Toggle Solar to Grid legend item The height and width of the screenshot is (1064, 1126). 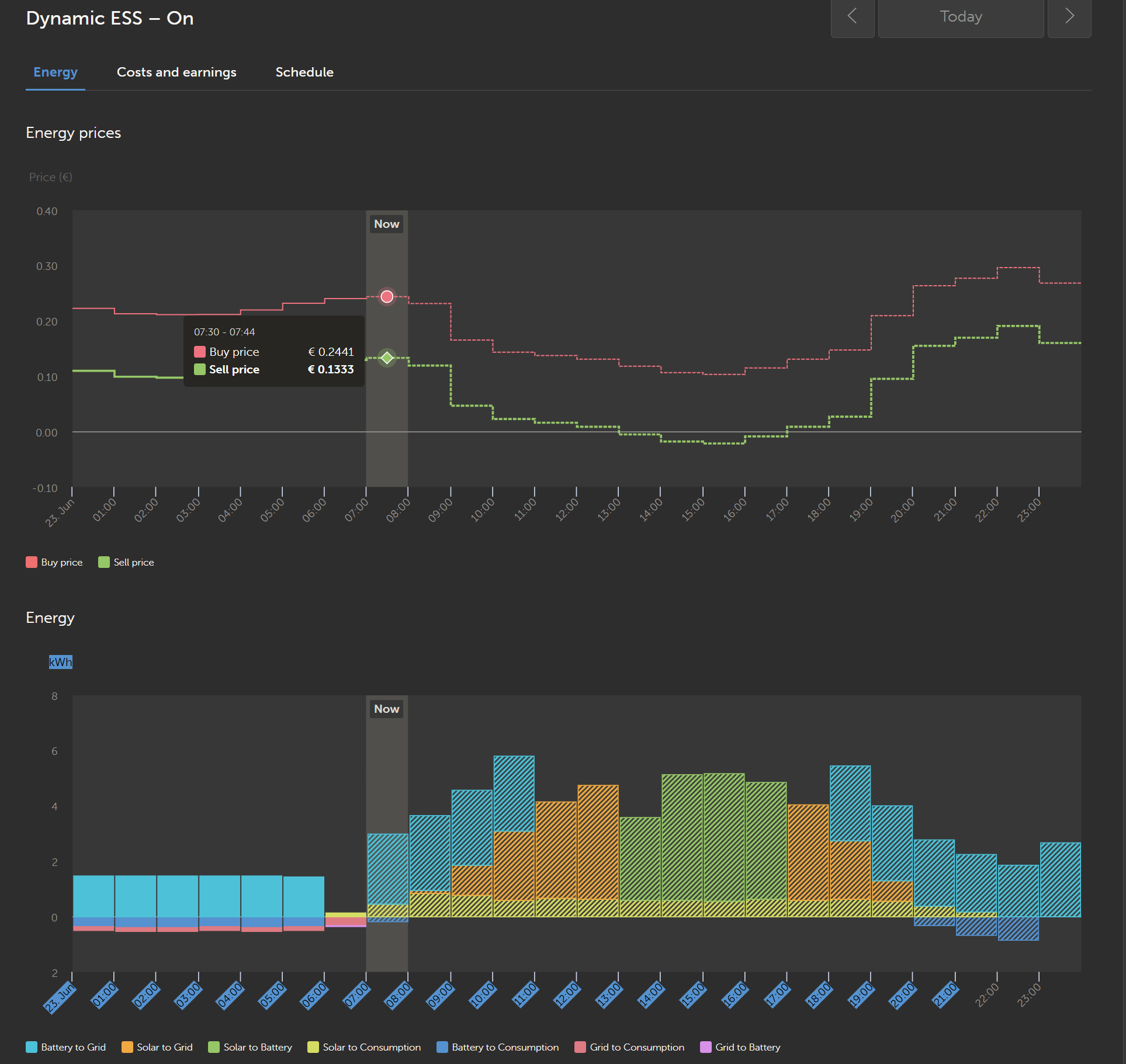(x=158, y=1047)
